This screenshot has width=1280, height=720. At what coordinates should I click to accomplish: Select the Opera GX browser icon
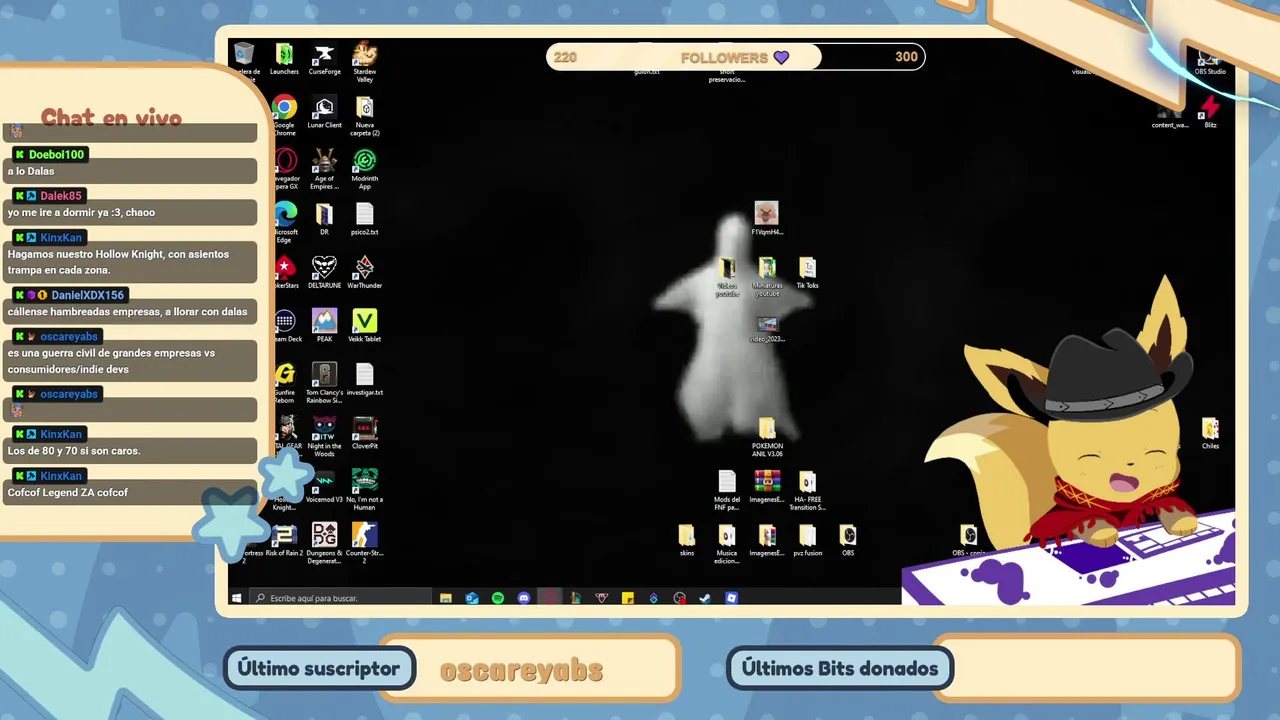286,169
